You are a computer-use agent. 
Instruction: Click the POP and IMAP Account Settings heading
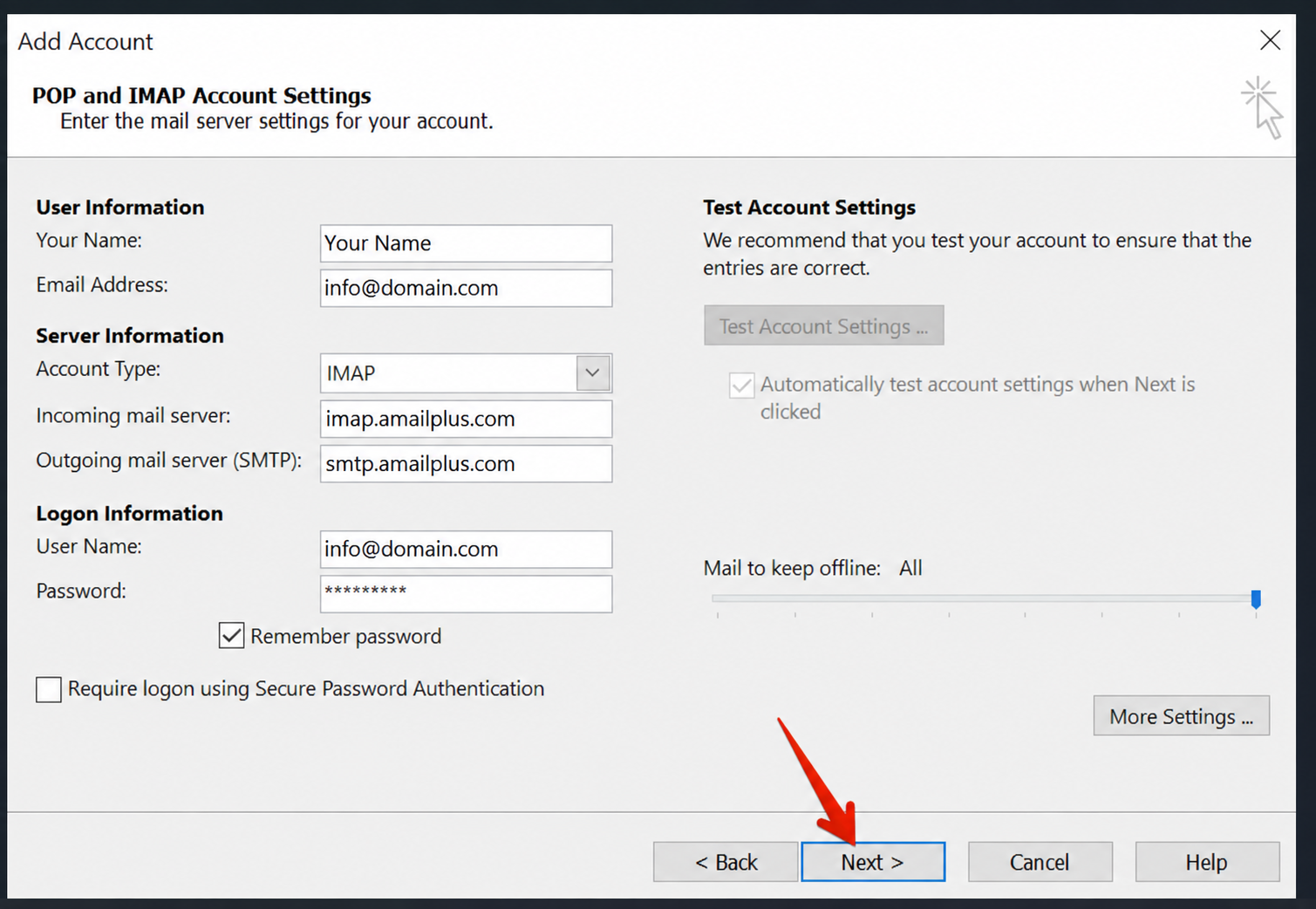(x=201, y=95)
